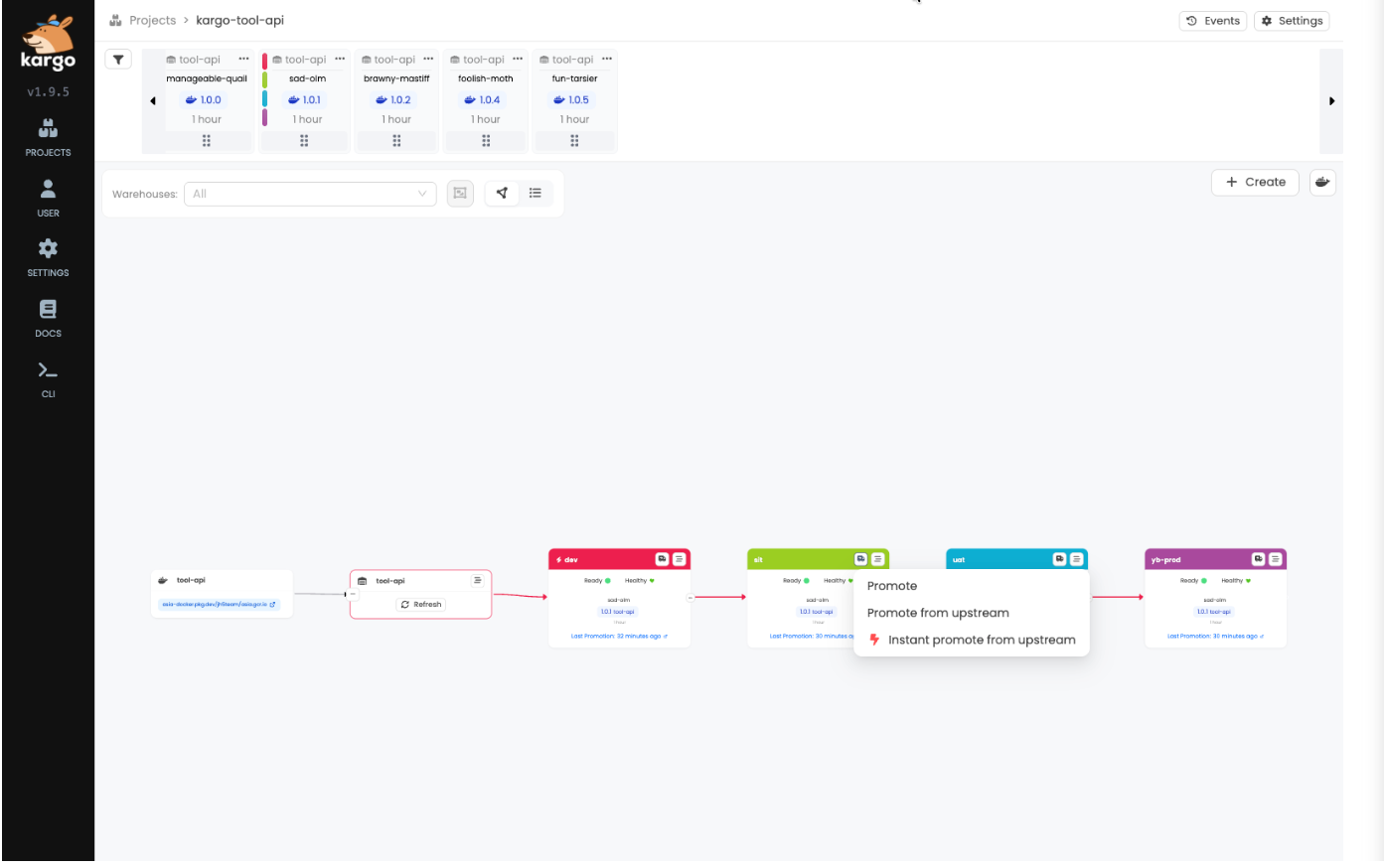The image size is (1384, 868).
Task: Open details icon on yb-prod stage
Action: pyautogui.click(x=1276, y=559)
